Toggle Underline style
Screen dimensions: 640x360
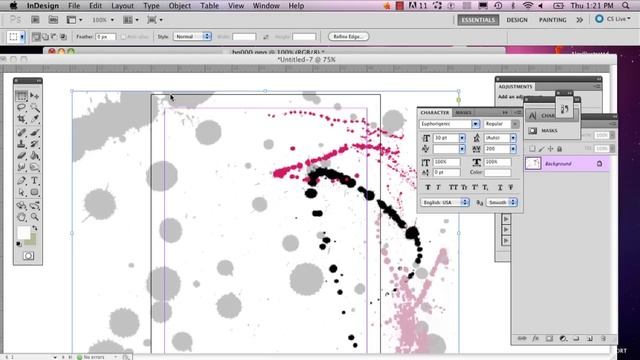(x=500, y=187)
